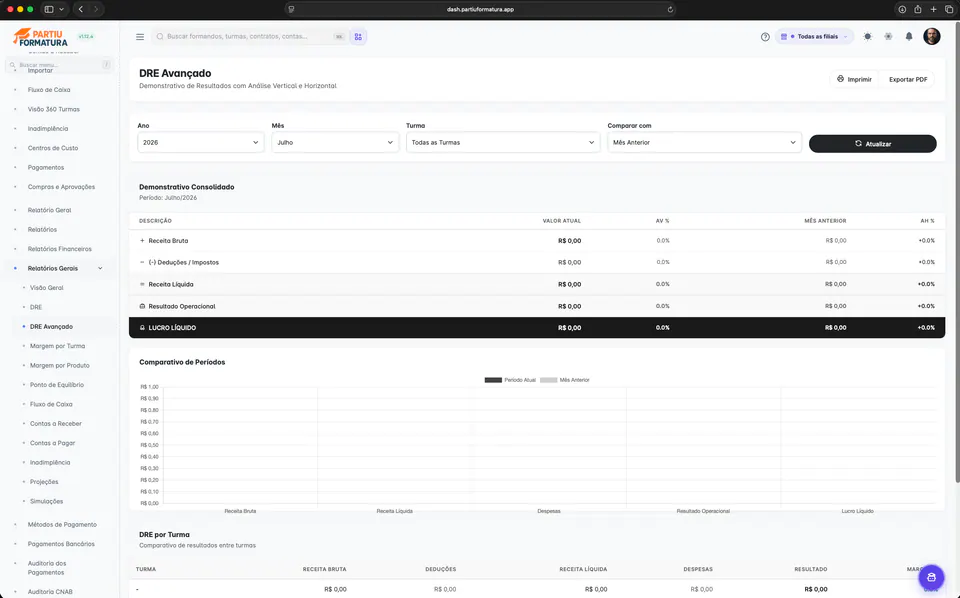Open a new Safari tab
The height and width of the screenshot is (598, 960).
pyautogui.click(x=933, y=9)
